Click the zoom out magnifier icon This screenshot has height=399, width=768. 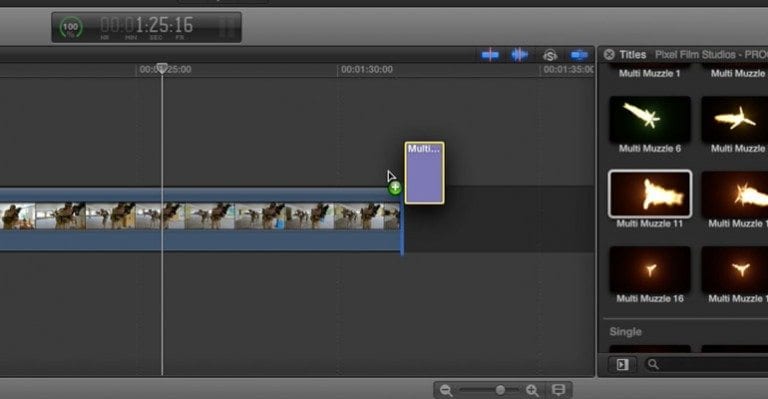coord(446,390)
